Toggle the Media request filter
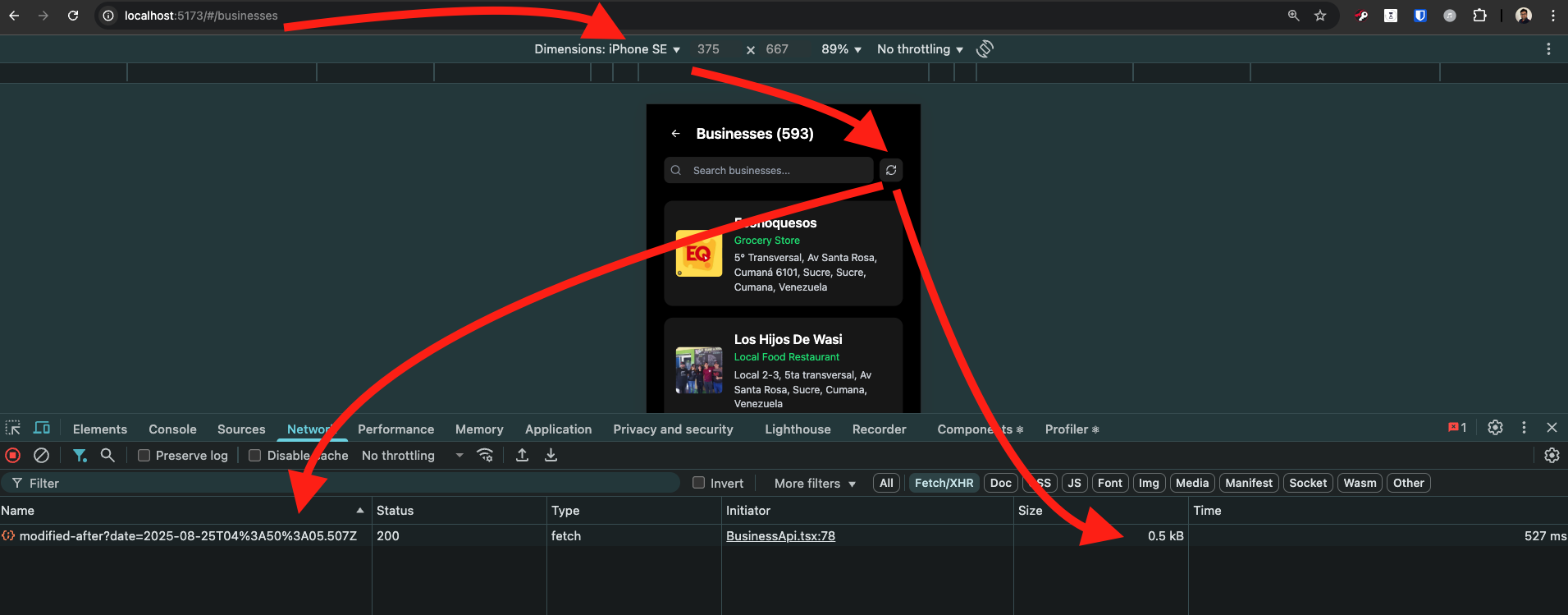The width and height of the screenshot is (1568, 615). [1192, 483]
